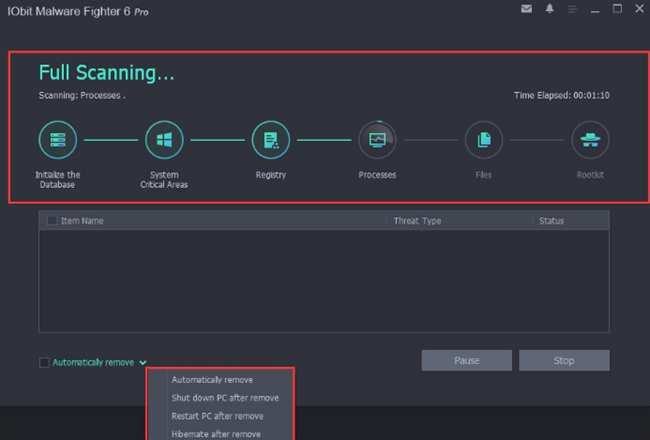
Task: Click the Files stage label
Action: click(484, 175)
